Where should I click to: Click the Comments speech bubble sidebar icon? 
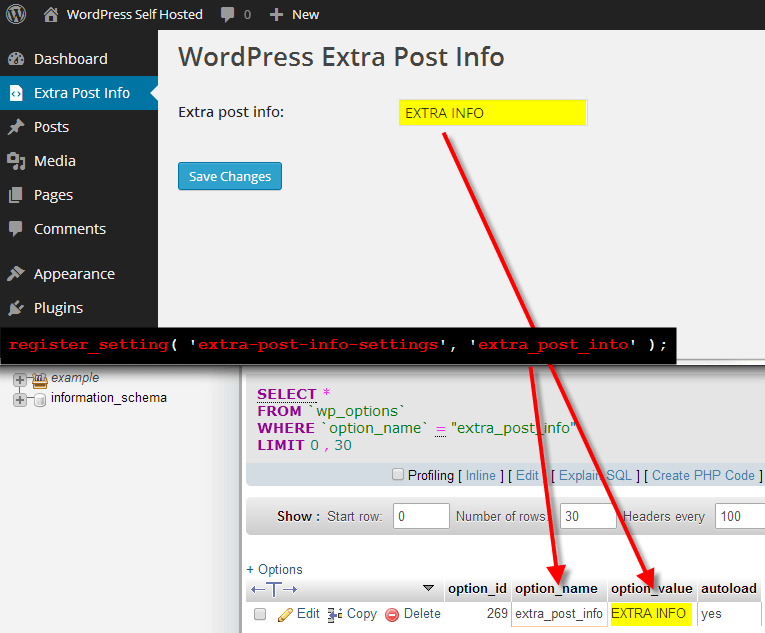point(16,228)
